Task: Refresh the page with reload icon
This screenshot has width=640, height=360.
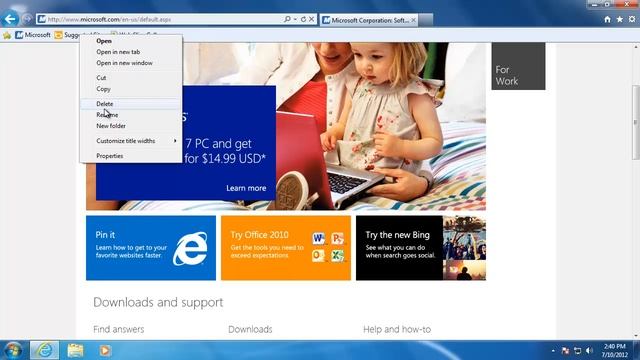Action: [303, 19]
